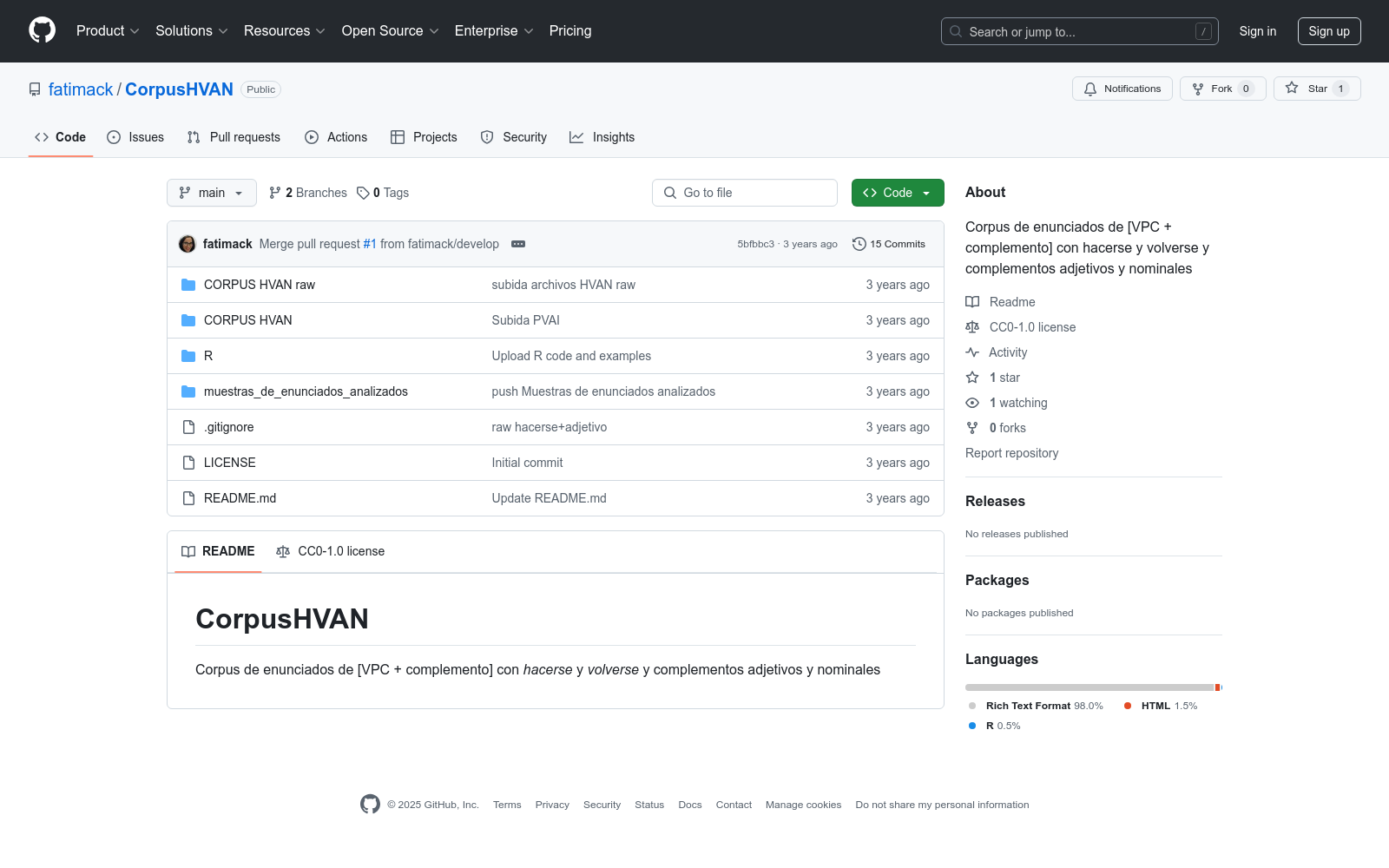This screenshot has height=868, width=1389.
Task: Click the CORPUS HVAN folder icon
Action: pyautogui.click(x=188, y=320)
